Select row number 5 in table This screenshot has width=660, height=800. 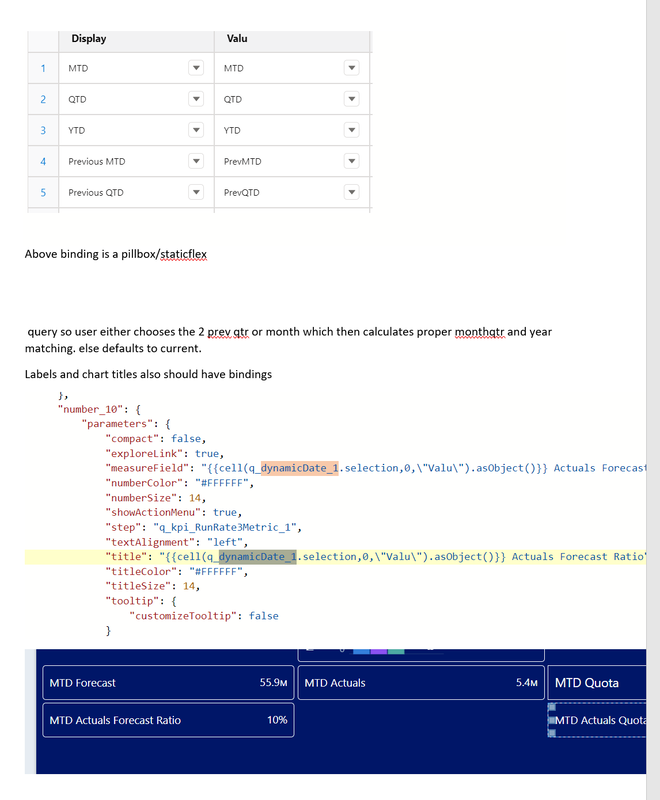43,192
